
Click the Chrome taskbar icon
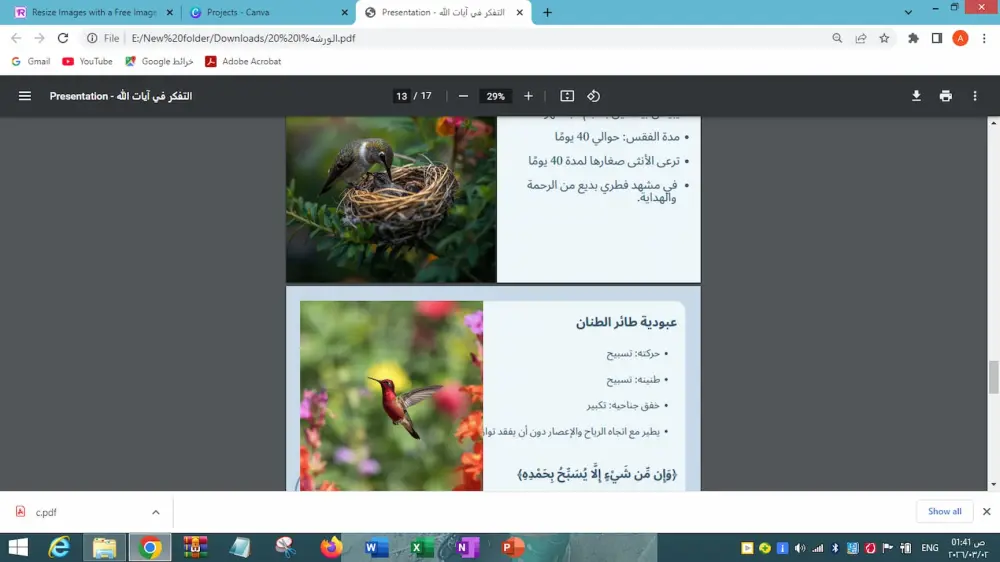150,547
